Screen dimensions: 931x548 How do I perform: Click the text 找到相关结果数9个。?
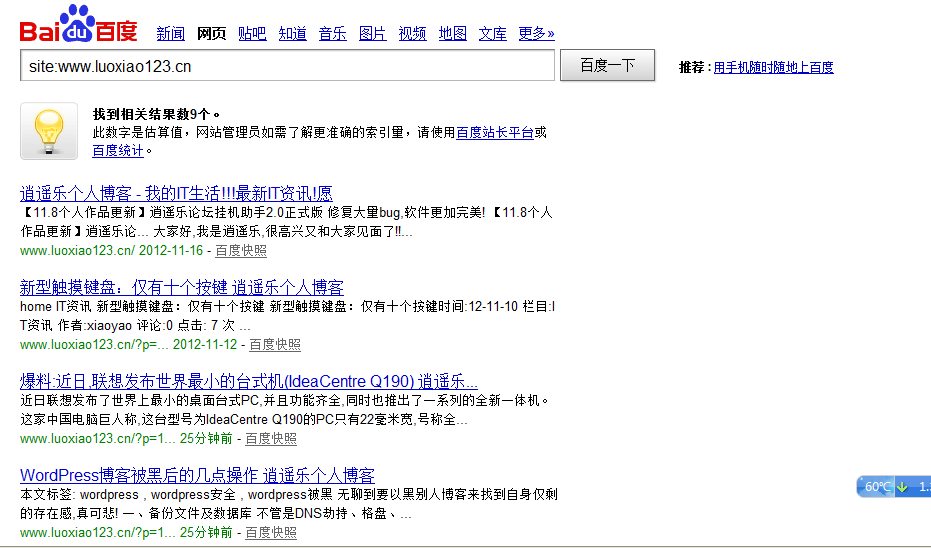(x=156, y=114)
